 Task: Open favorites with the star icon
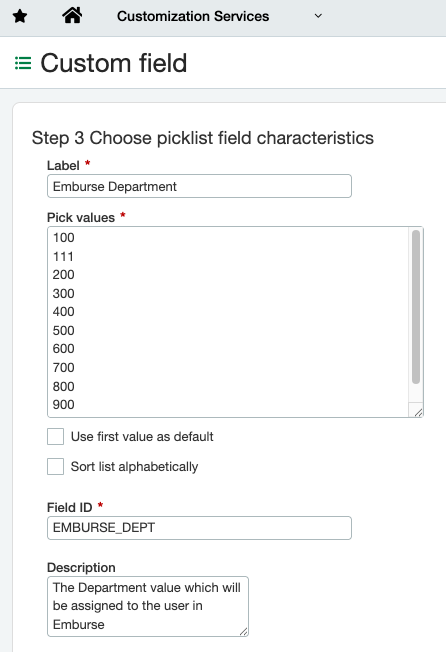coord(20,16)
